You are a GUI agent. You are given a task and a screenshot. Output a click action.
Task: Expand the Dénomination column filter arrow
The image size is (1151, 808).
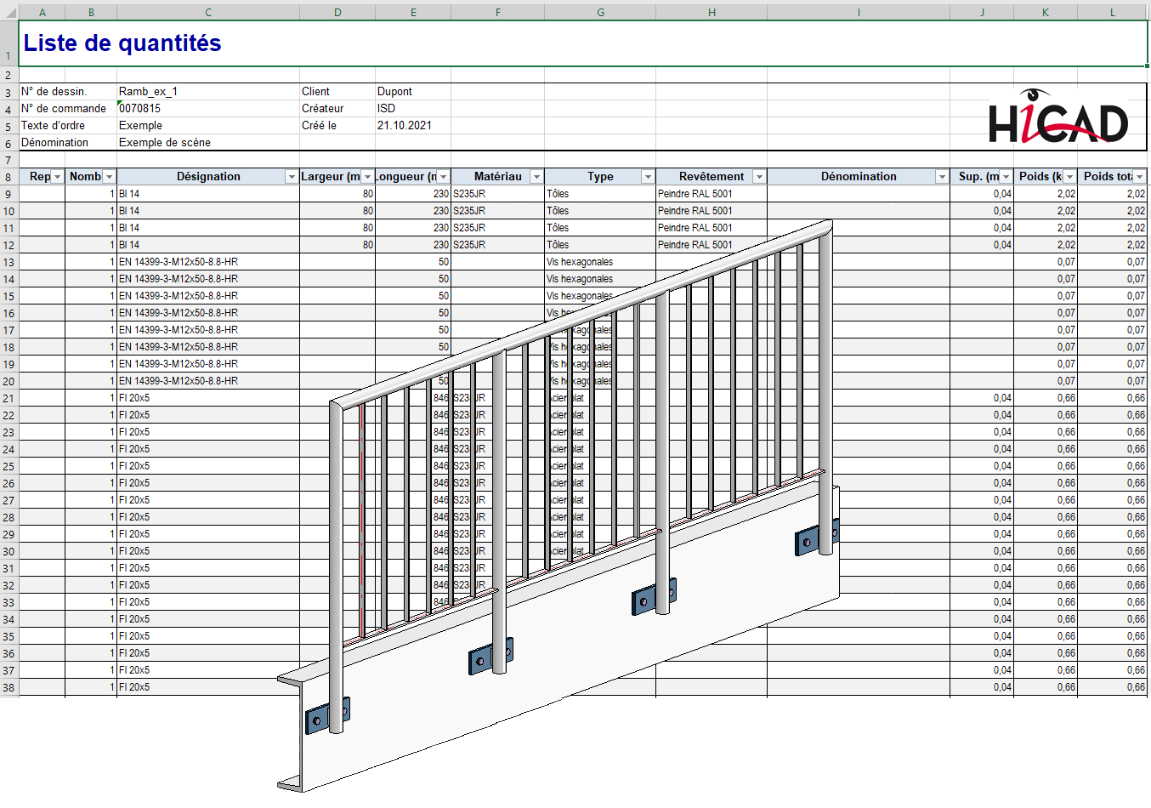coord(941,177)
